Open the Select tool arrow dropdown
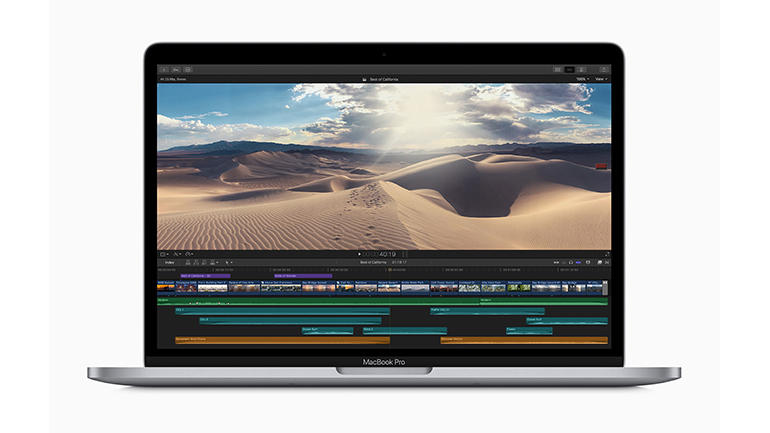 (x=229, y=263)
